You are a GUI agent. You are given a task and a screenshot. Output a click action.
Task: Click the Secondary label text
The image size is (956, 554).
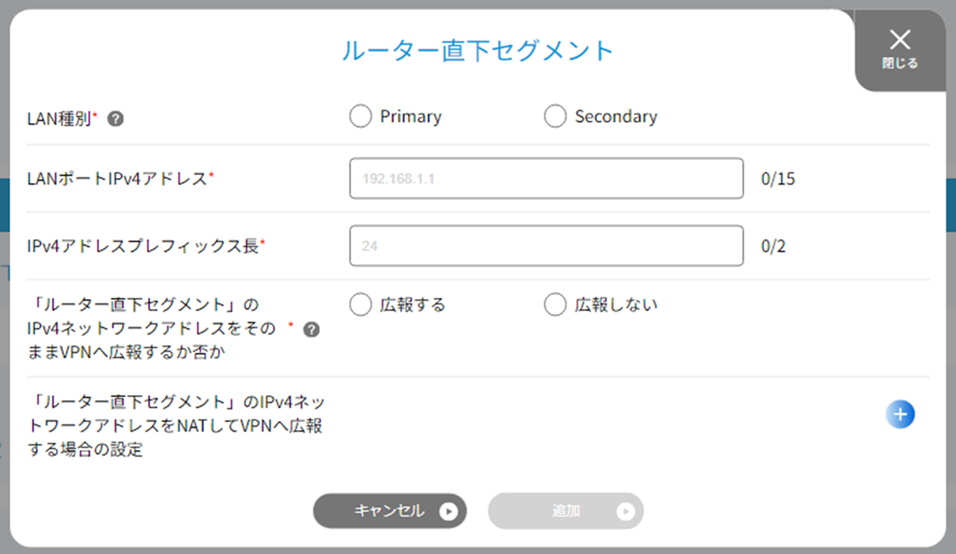(616, 116)
